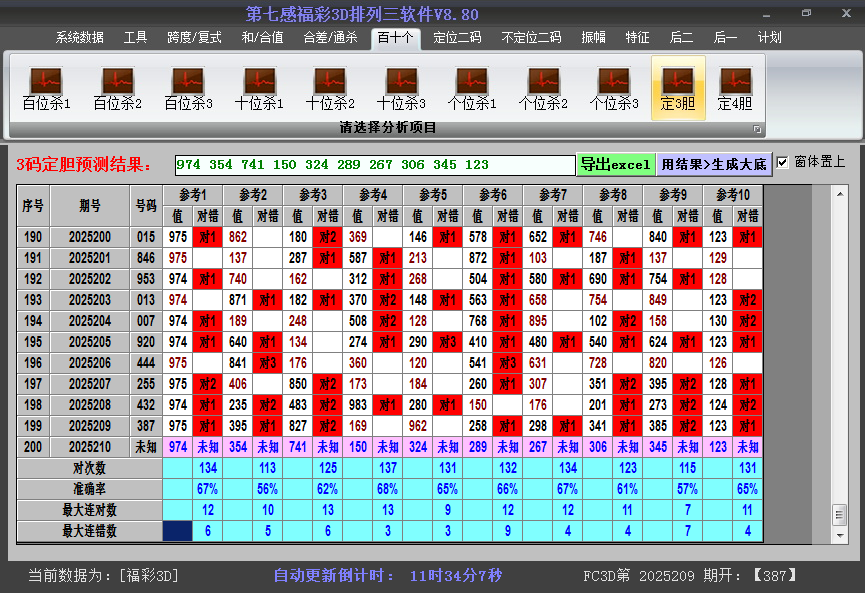
Task: Click the table scrollbar up arrow
Action: coord(840,194)
